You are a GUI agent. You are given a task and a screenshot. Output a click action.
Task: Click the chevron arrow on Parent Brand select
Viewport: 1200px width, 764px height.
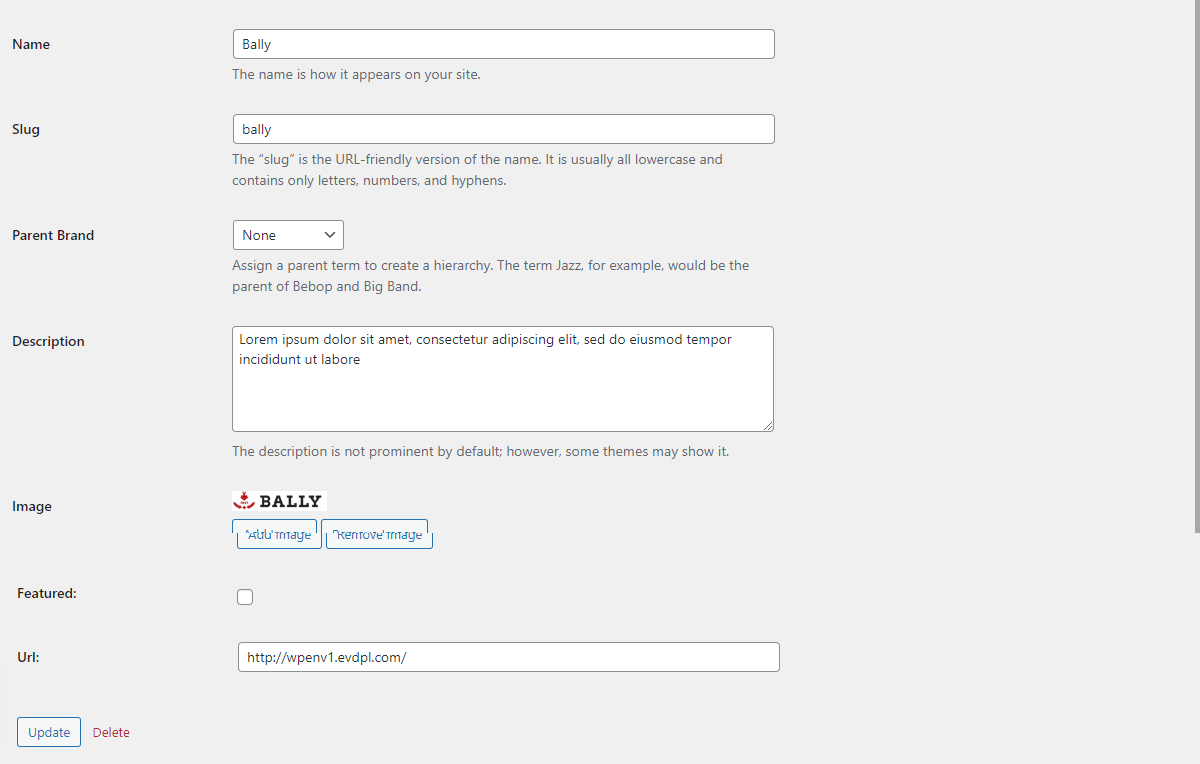tap(330, 235)
